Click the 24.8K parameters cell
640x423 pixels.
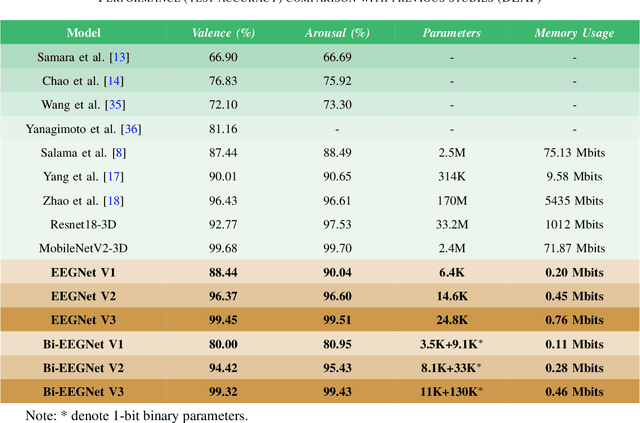coord(451,319)
